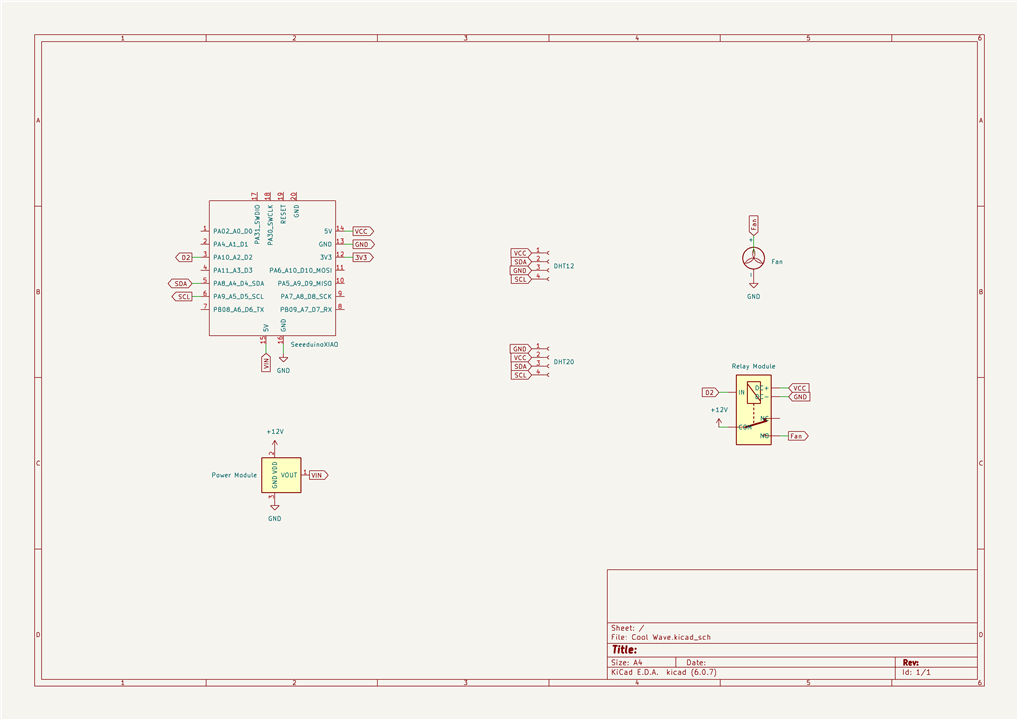Click GND power symbol below Power Module
The height and width of the screenshot is (720, 1018).
tap(275, 507)
